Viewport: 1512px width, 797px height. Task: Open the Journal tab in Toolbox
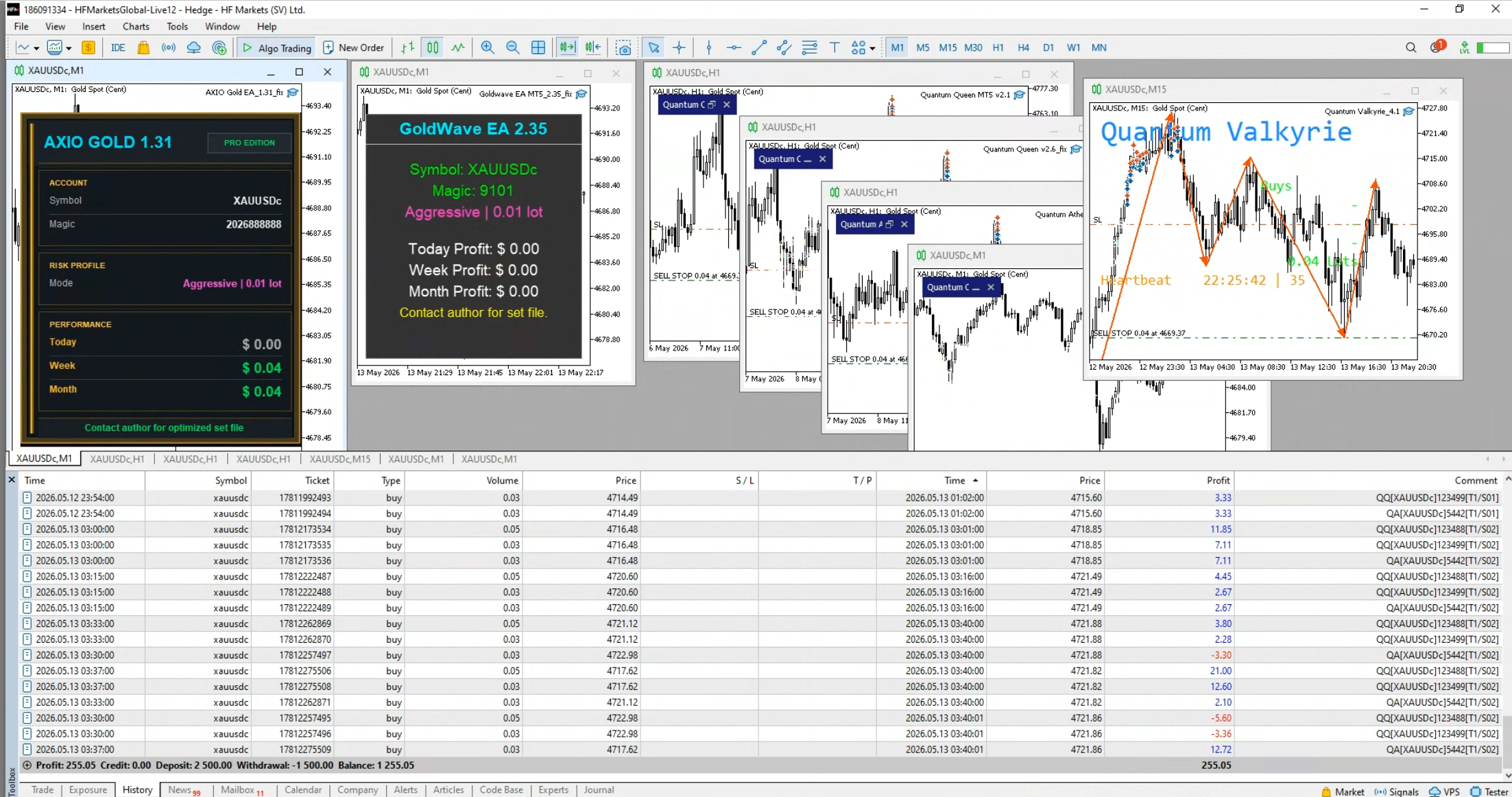(599, 789)
